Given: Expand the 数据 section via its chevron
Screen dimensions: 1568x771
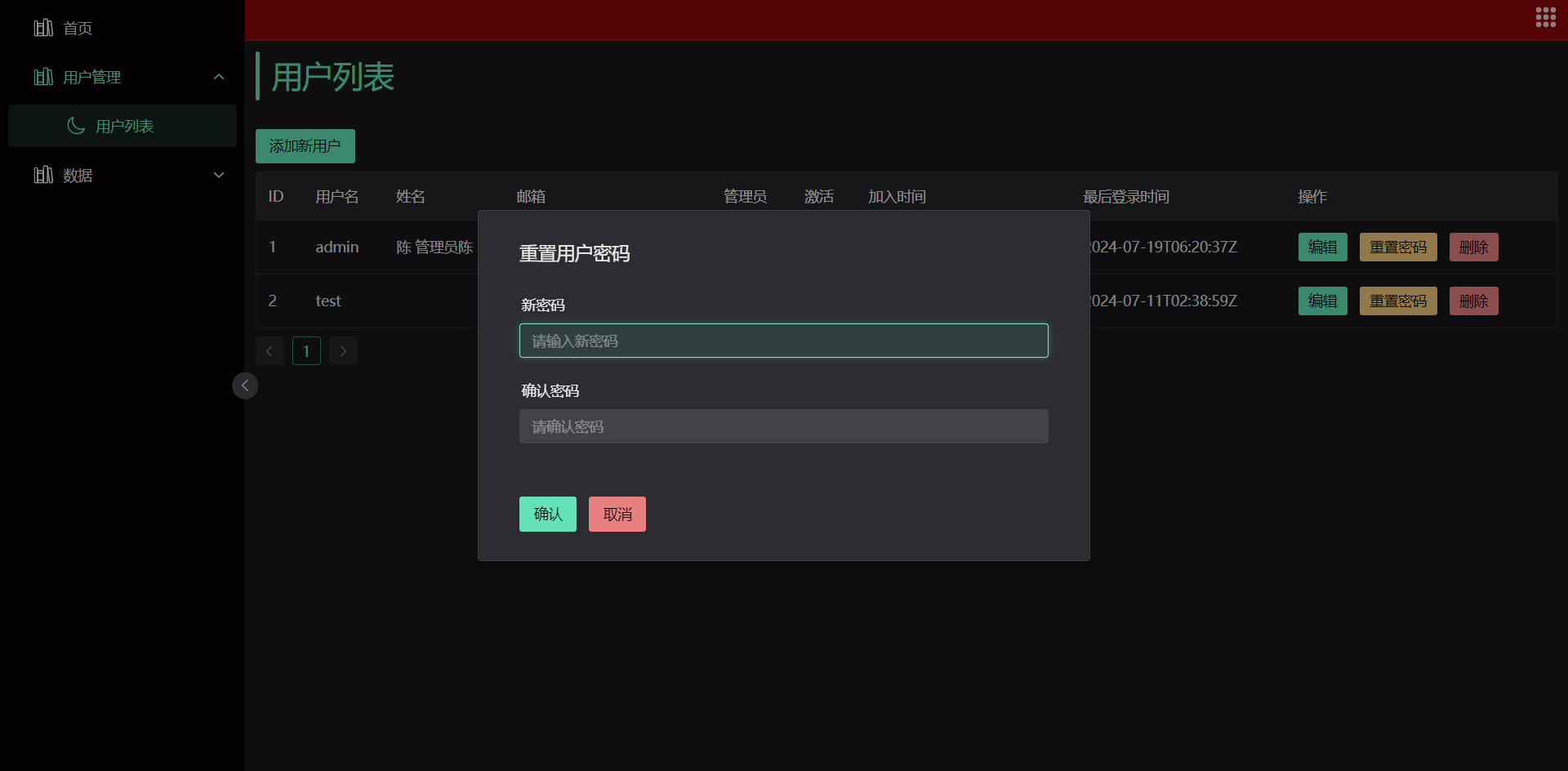Looking at the screenshot, I should click(x=218, y=175).
